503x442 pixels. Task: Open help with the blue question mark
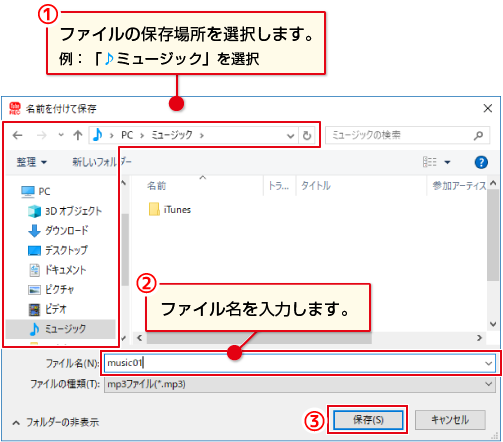481,162
